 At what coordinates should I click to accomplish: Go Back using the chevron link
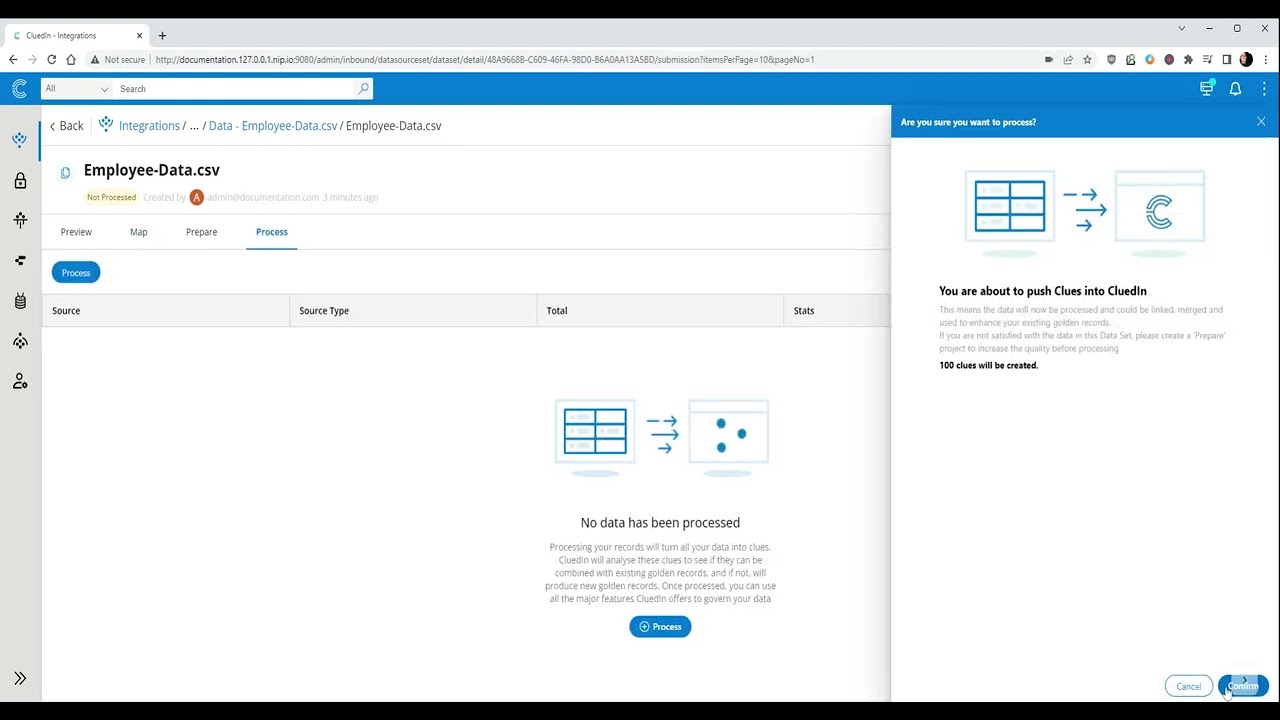(x=66, y=126)
